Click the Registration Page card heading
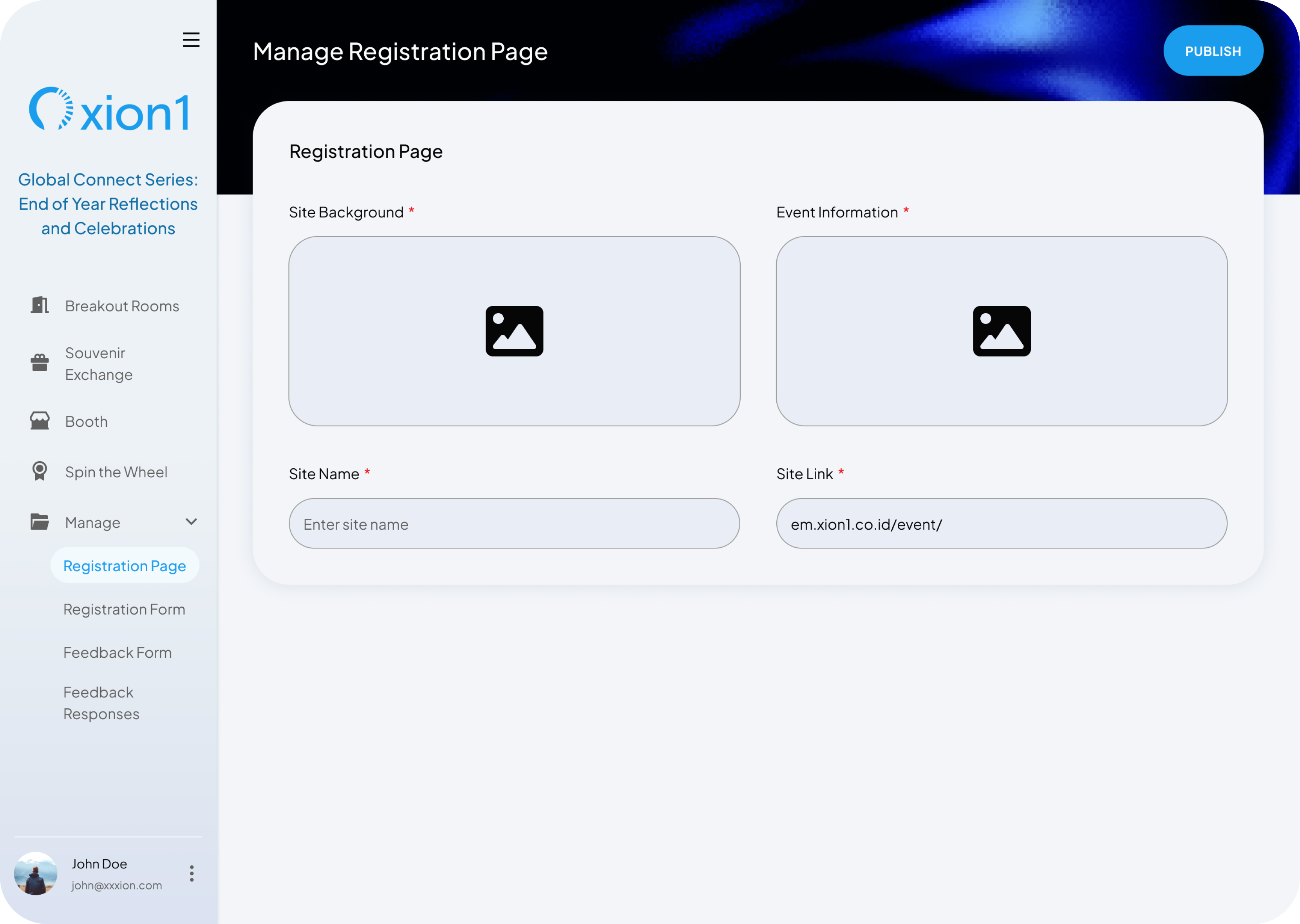 366,152
